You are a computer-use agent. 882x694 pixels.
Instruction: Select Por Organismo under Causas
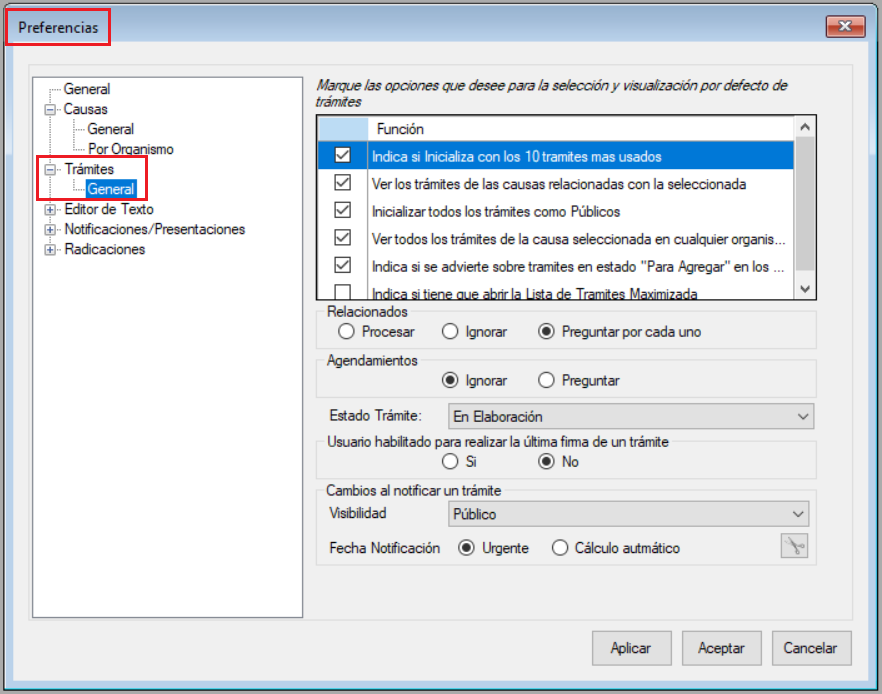coord(130,149)
